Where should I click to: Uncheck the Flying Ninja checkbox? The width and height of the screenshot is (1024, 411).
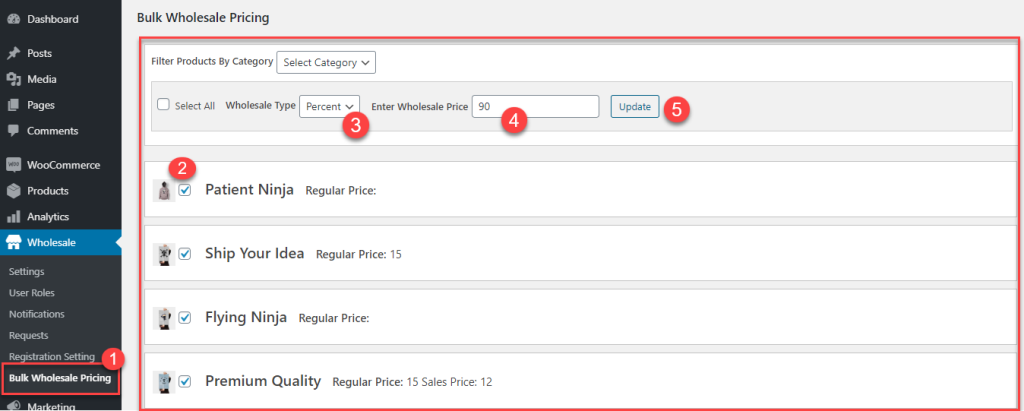185,318
